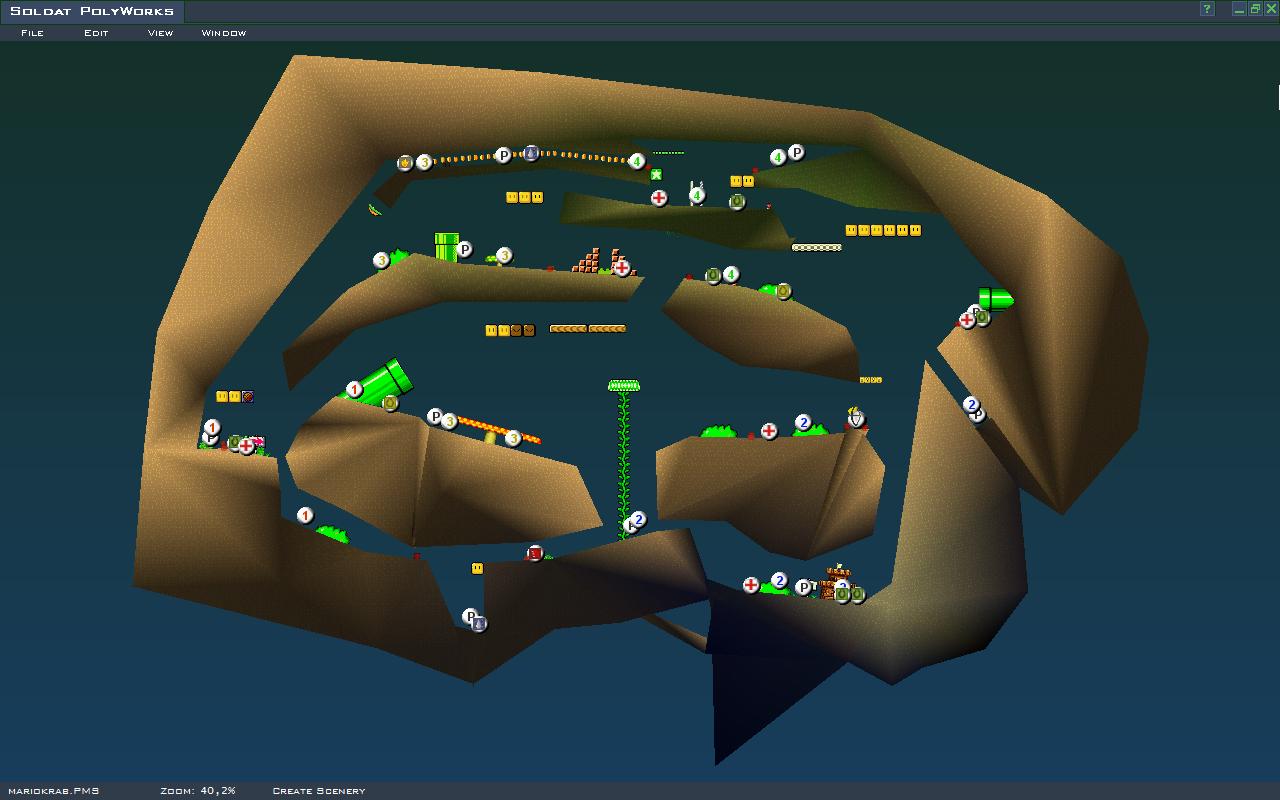Select the flame icon beside spawn 3
Image resolution: width=1280 pixels, height=800 pixels.
click(x=405, y=162)
